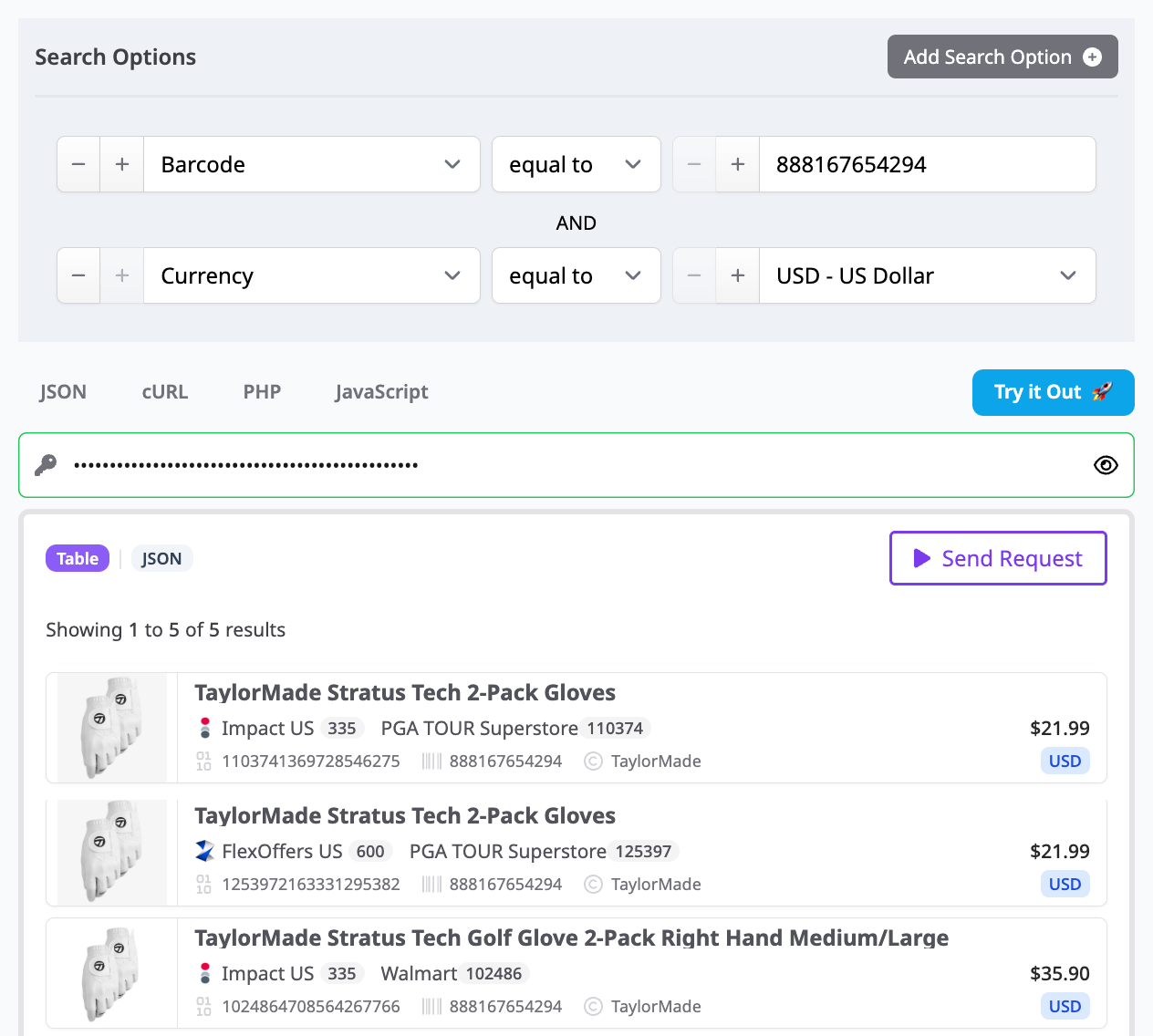This screenshot has height=1036, width=1153.
Task: Click Impact US icon in Walmart result
Action: tap(205, 973)
